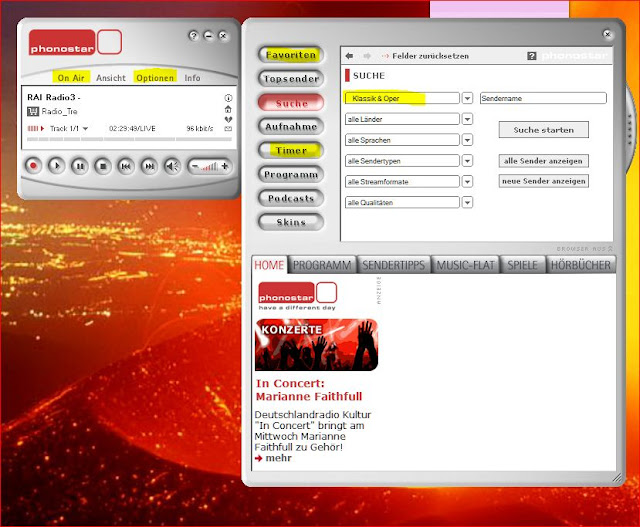Open the Programm sidebar button
The image size is (640, 527).
[x=291, y=174]
